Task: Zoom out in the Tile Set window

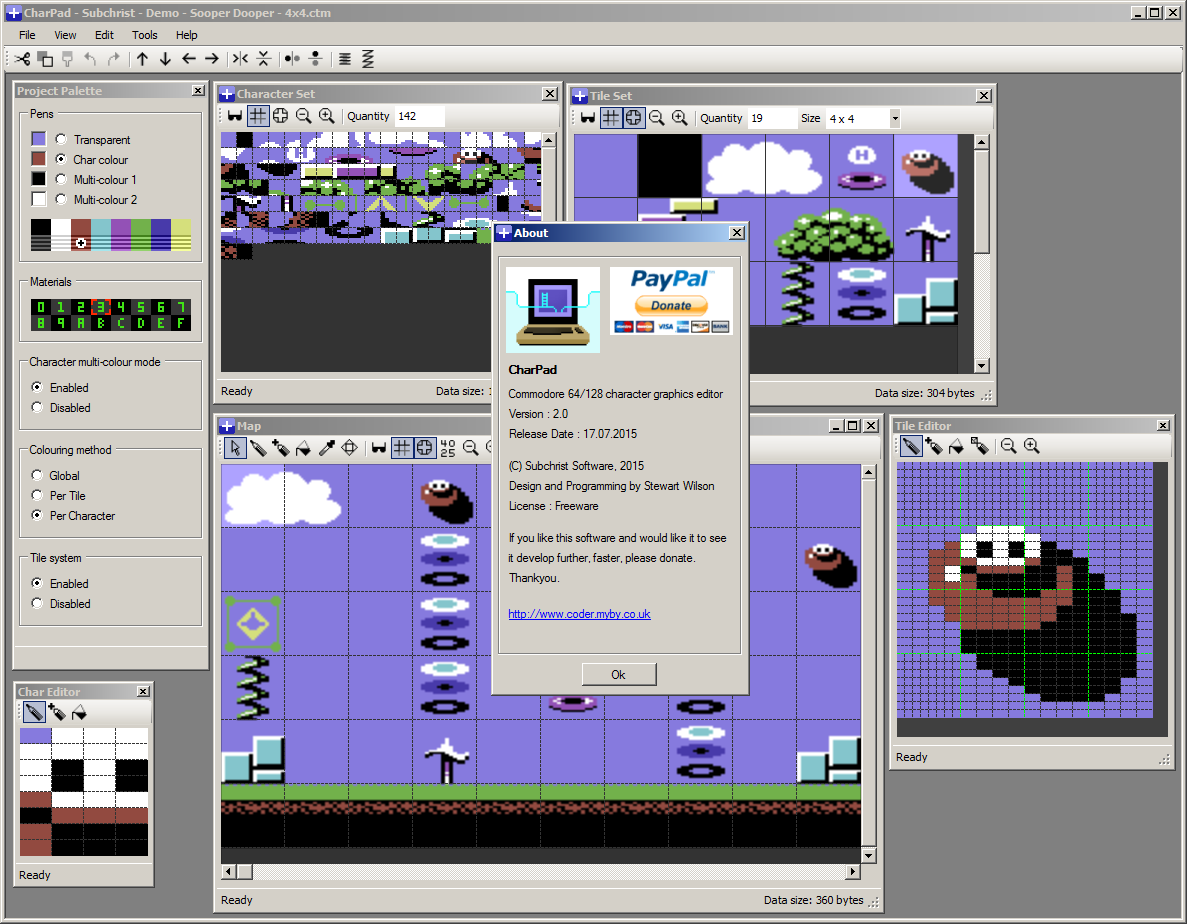Action: pyautogui.click(x=656, y=118)
